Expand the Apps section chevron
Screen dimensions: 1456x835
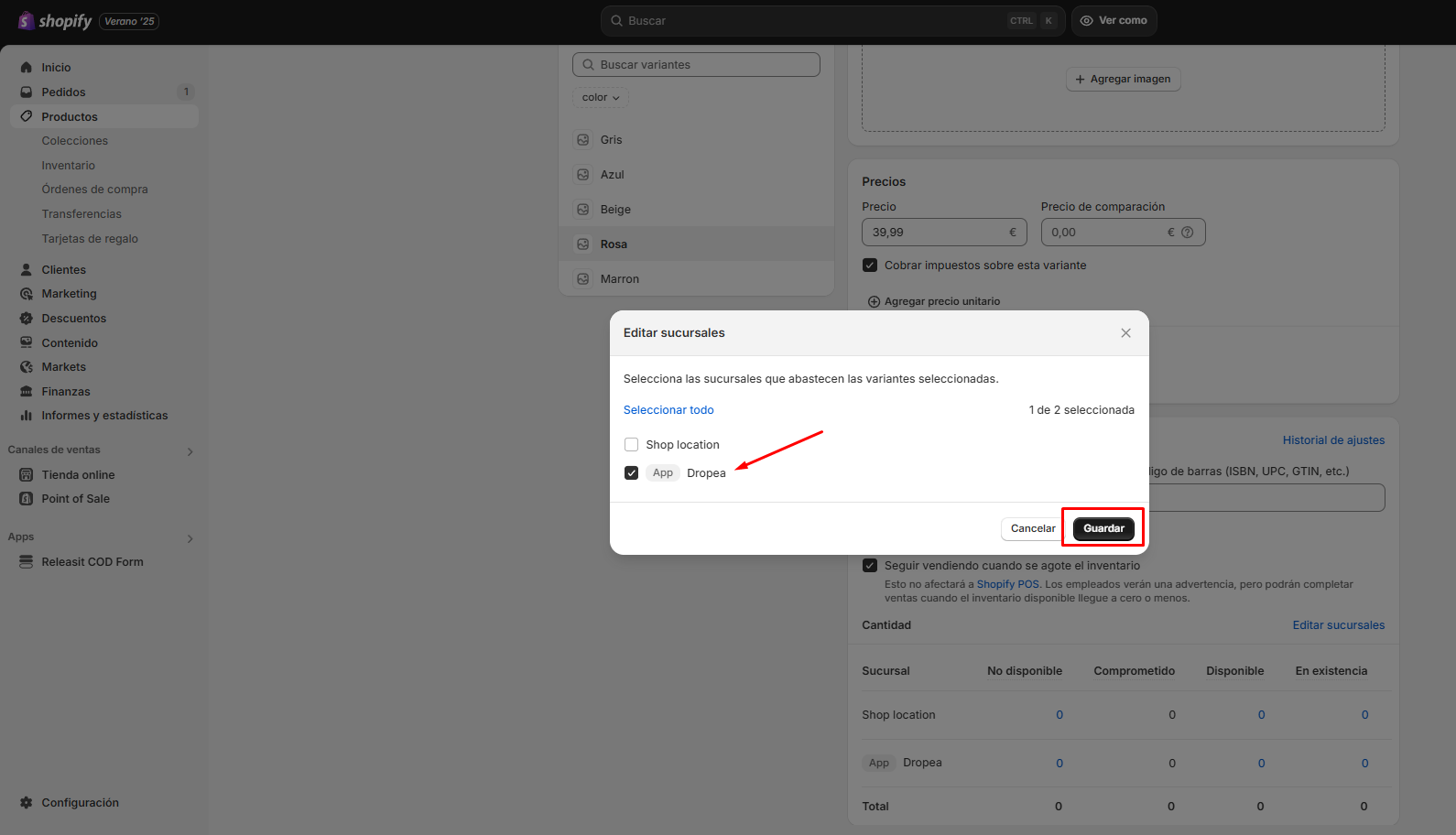(190, 538)
